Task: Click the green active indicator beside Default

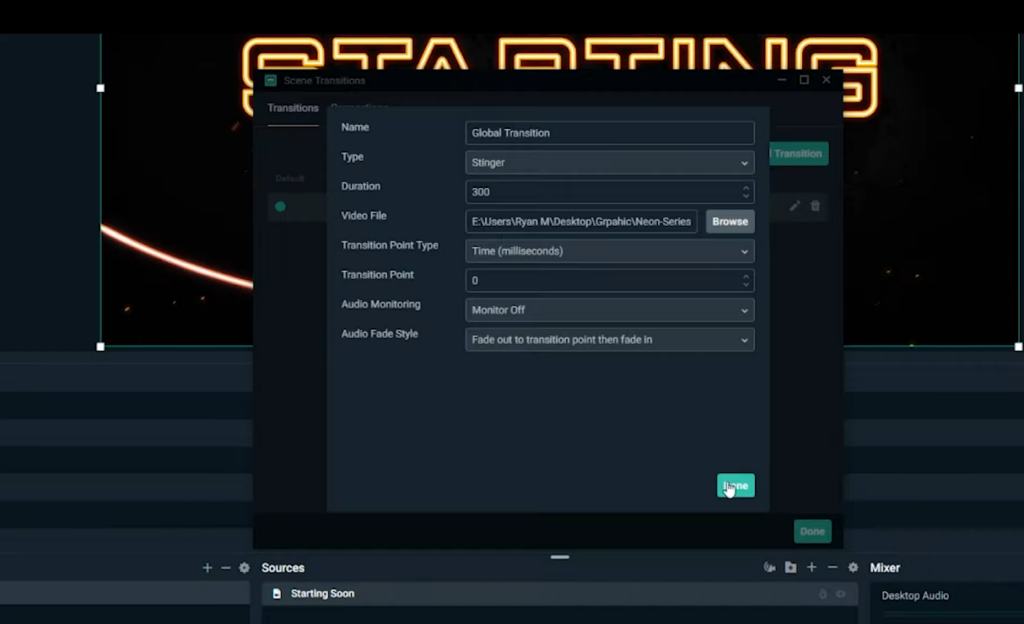Action: tap(281, 206)
